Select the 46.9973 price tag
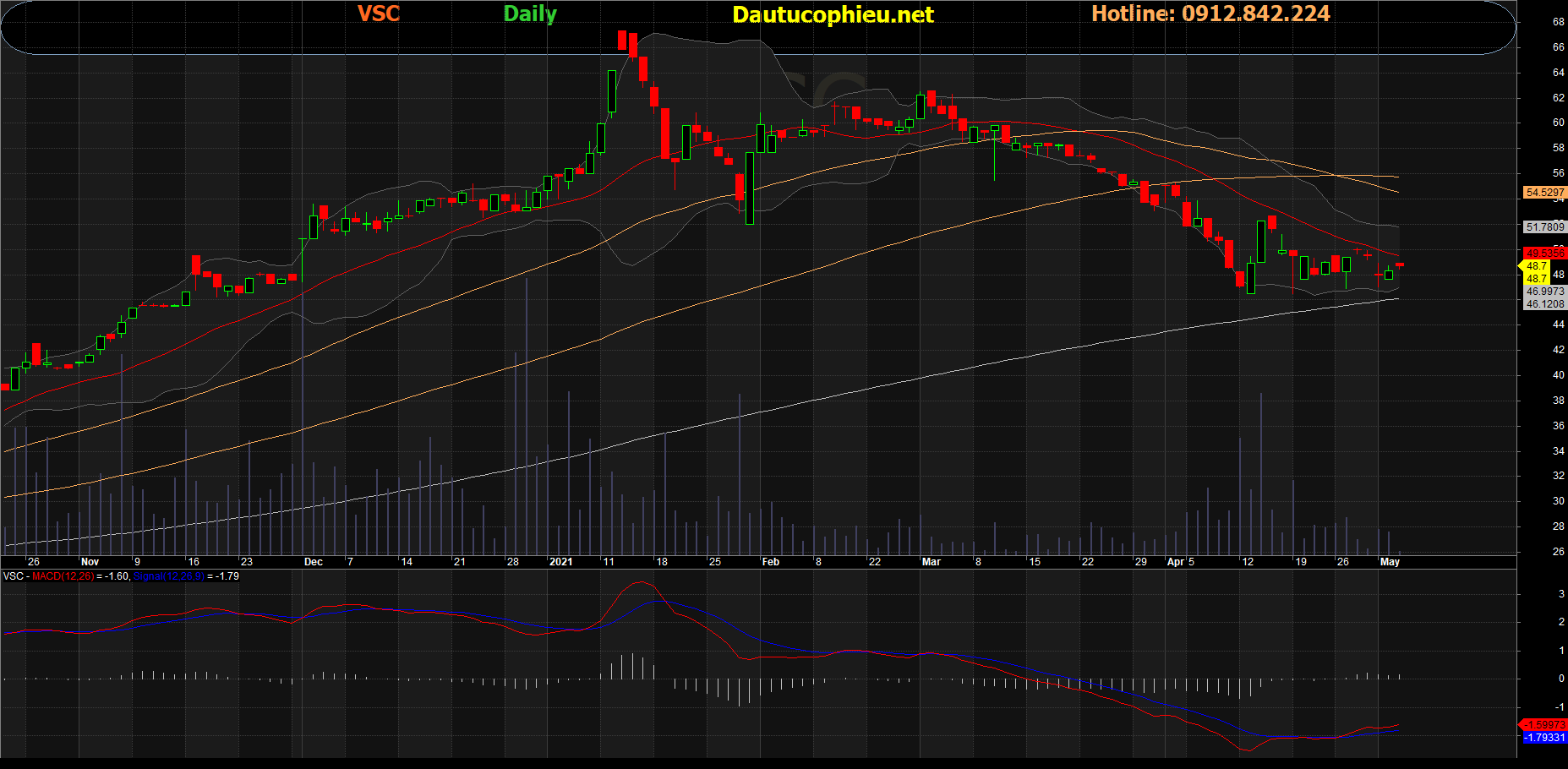 1545,292
